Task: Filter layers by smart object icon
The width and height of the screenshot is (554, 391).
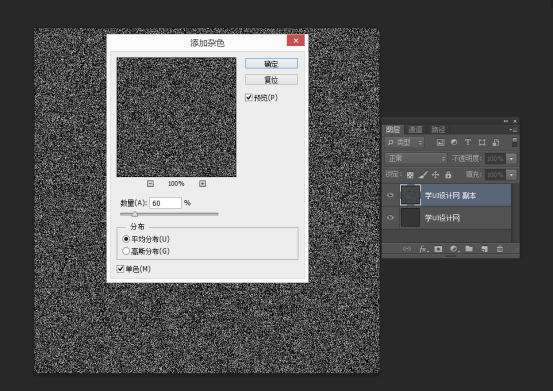Action: [x=496, y=142]
